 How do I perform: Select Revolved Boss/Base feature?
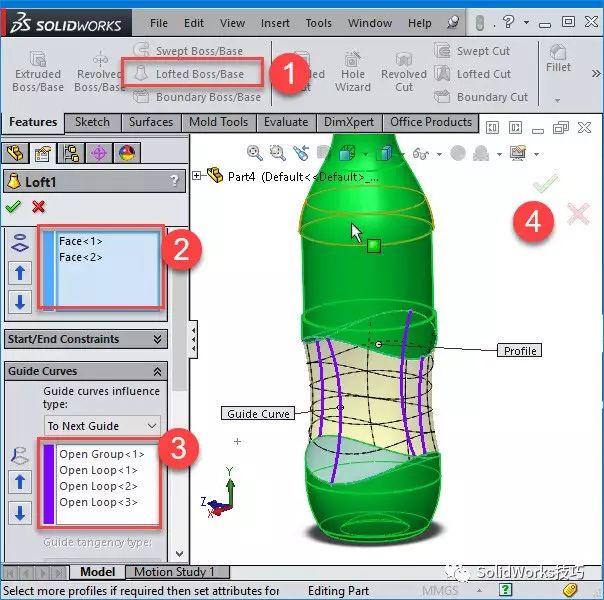coord(100,72)
